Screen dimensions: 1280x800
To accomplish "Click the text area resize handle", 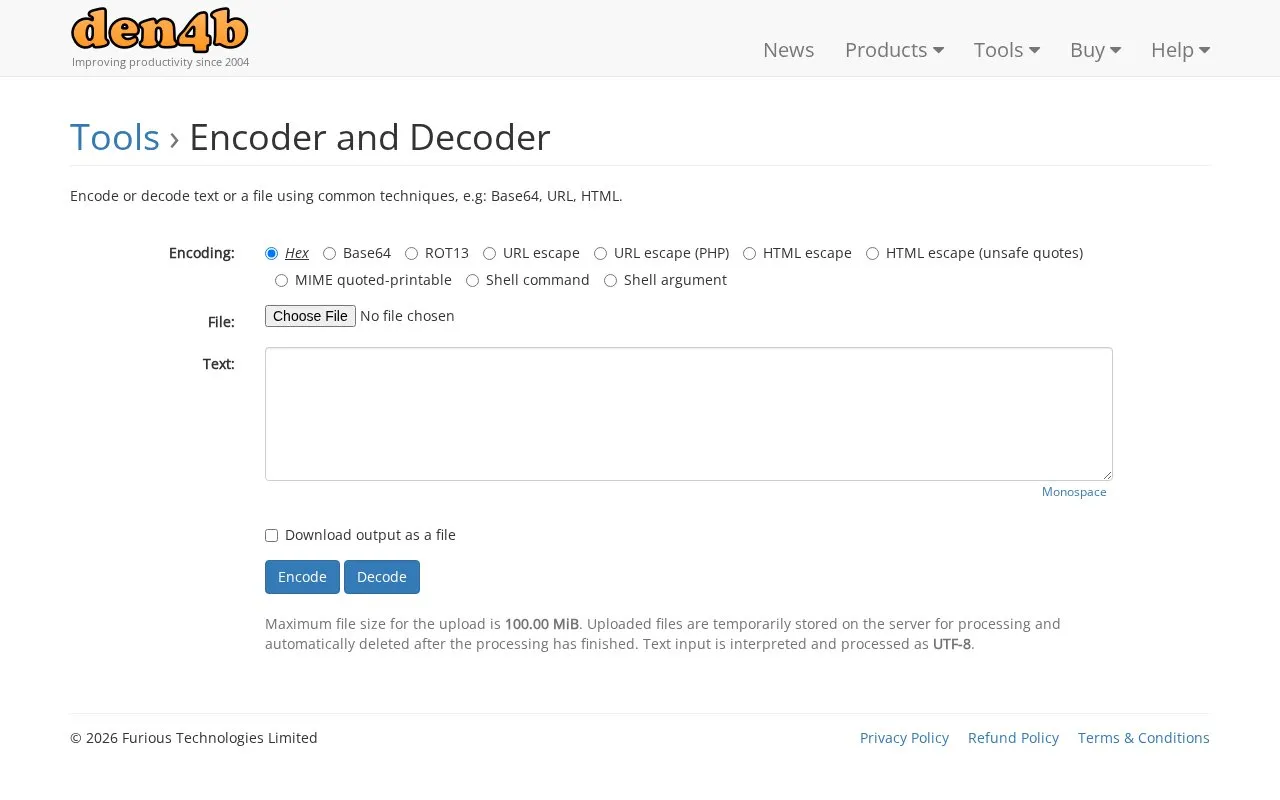I will pyautogui.click(x=1106, y=475).
